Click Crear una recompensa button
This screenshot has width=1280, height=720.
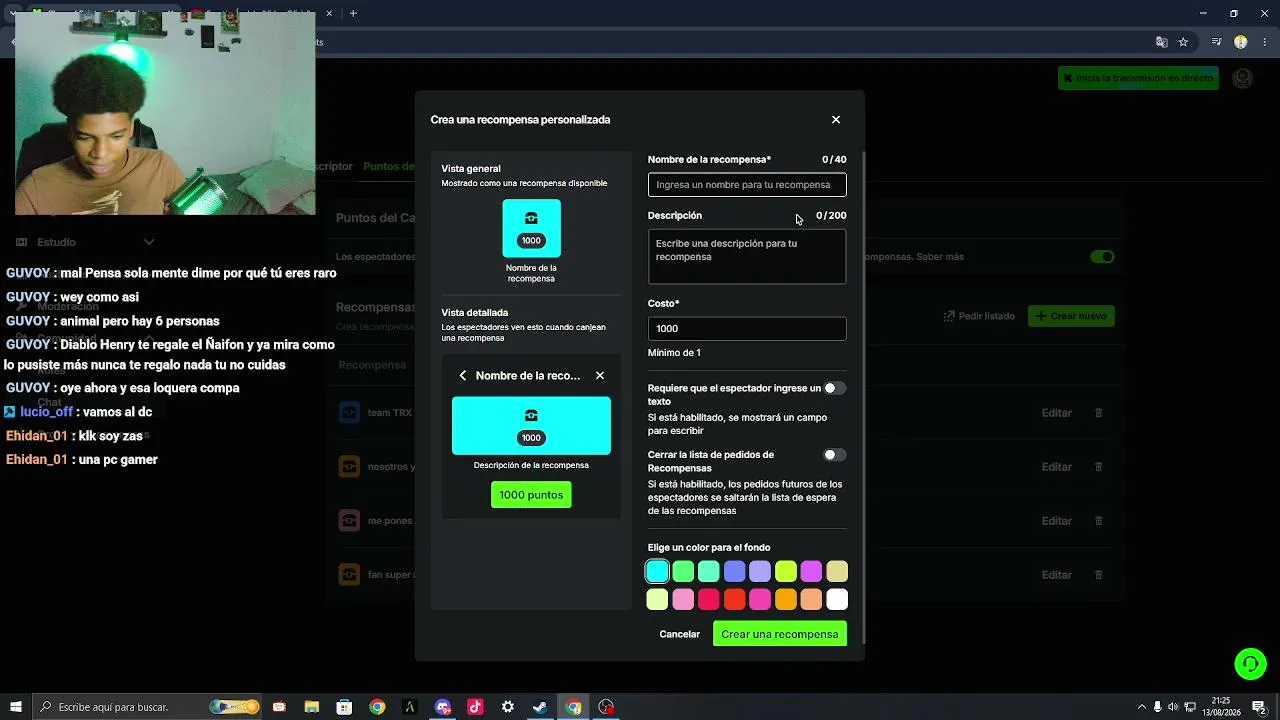click(x=780, y=634)
